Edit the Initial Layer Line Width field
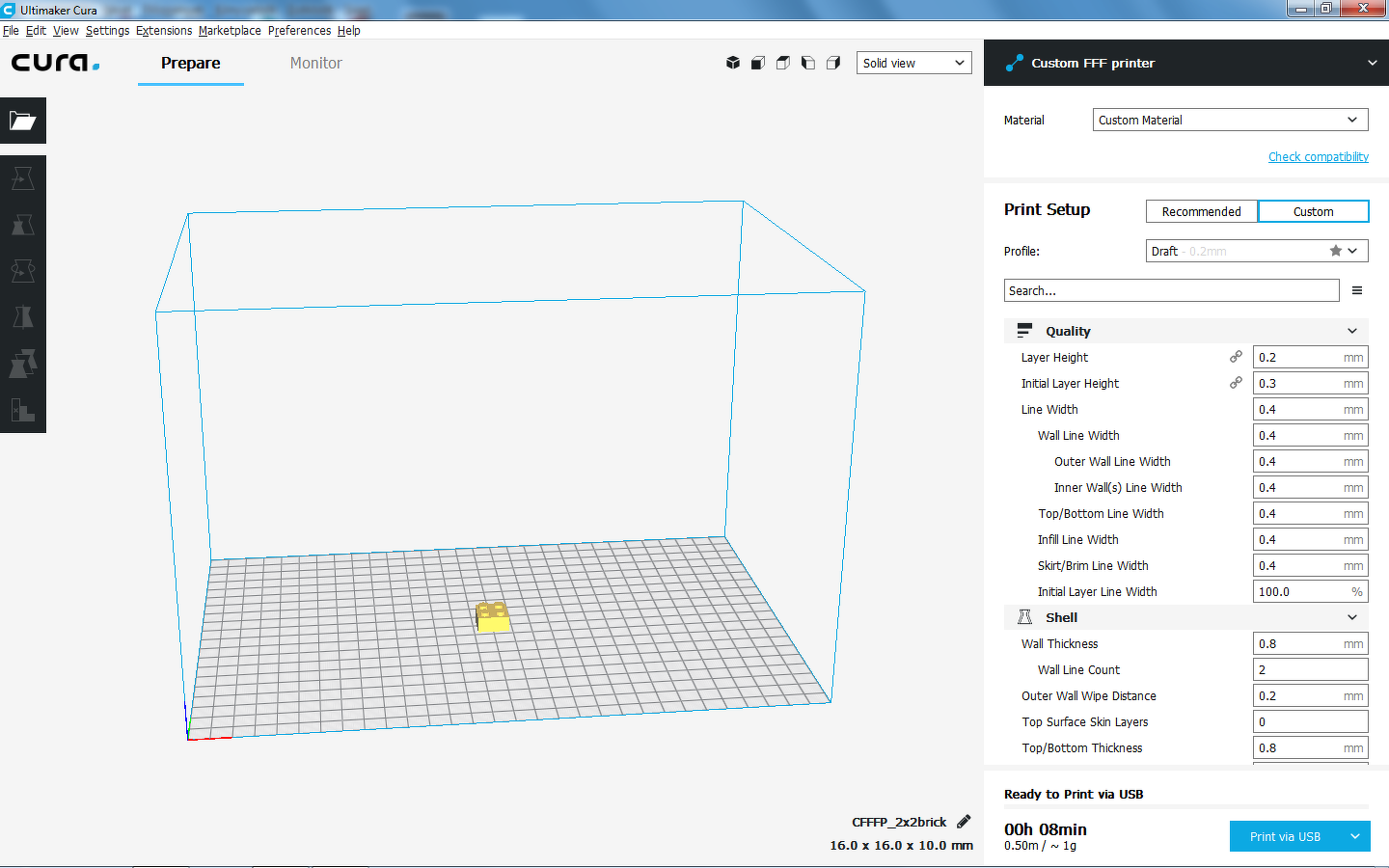The height and width of the screenshot is (868, 1389). click(1310, 591)
